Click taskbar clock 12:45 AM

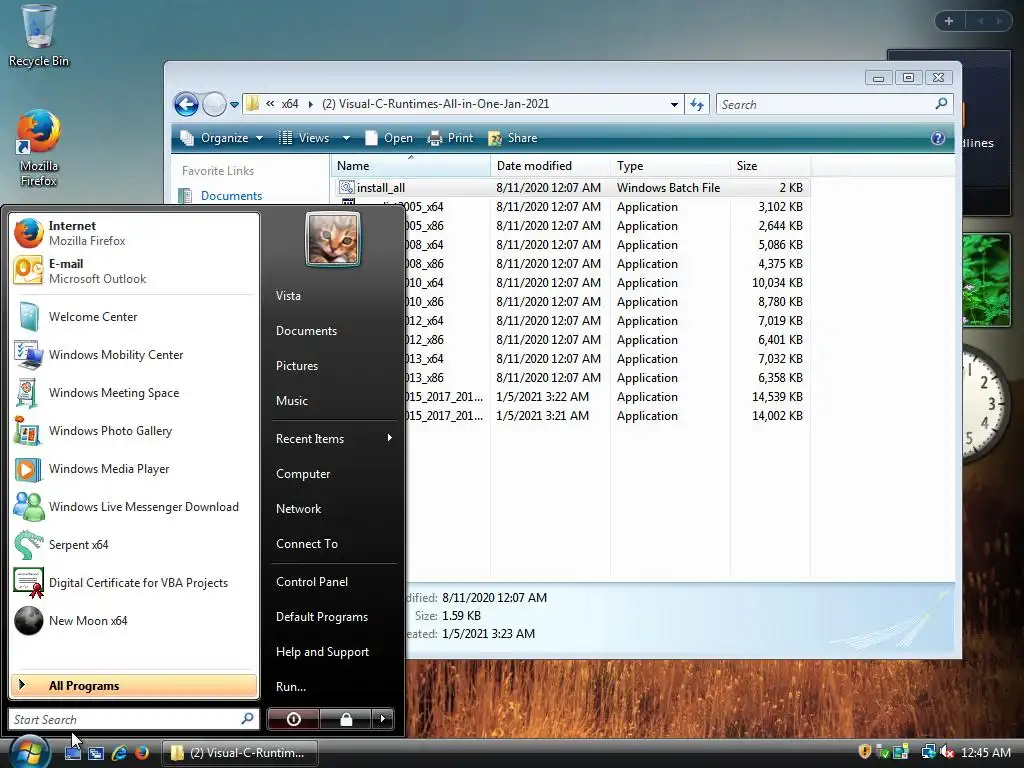point(985,752)
